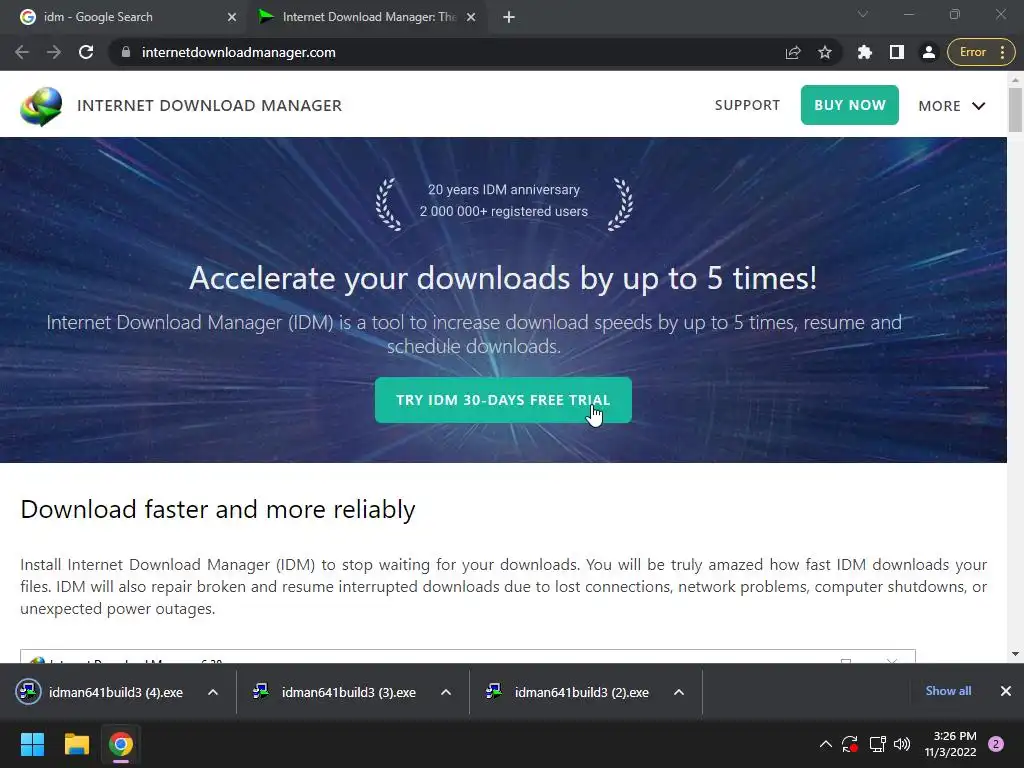The height and width of the screenshot is (768, 1024).
Task: Open the tab search dropdown arrow
Action: 863,14
